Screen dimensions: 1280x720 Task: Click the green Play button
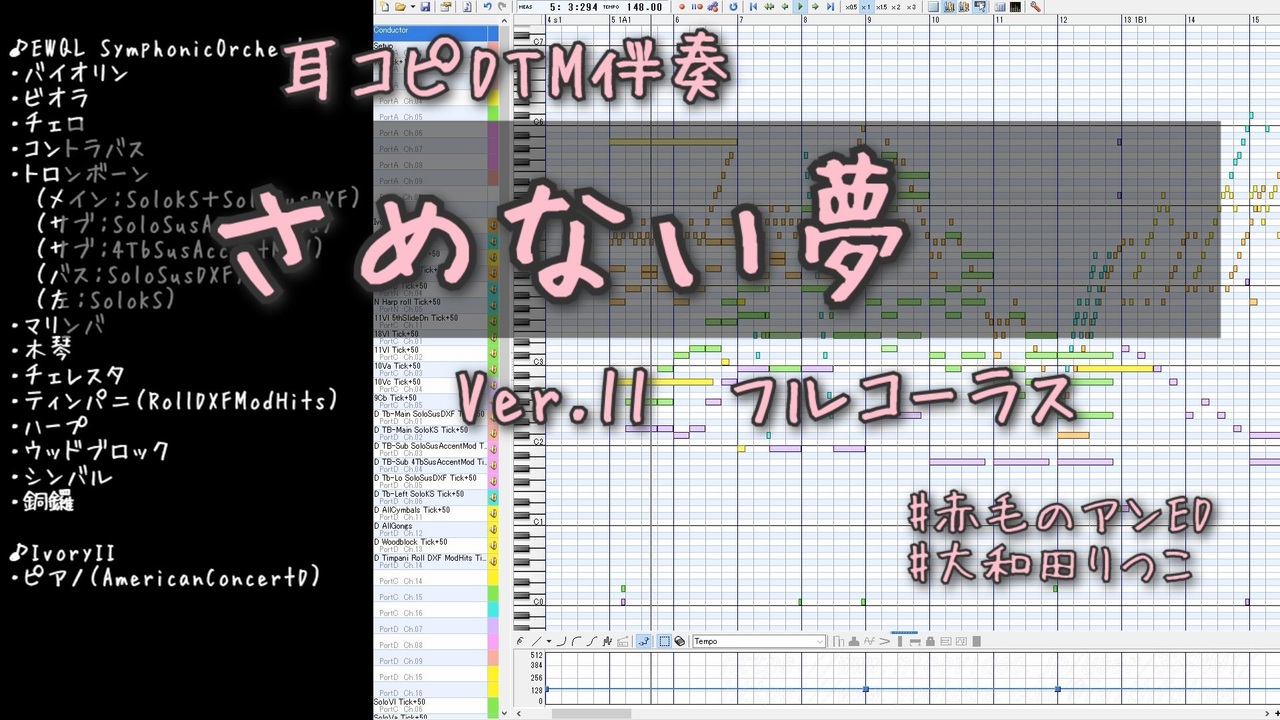[800, 7]
